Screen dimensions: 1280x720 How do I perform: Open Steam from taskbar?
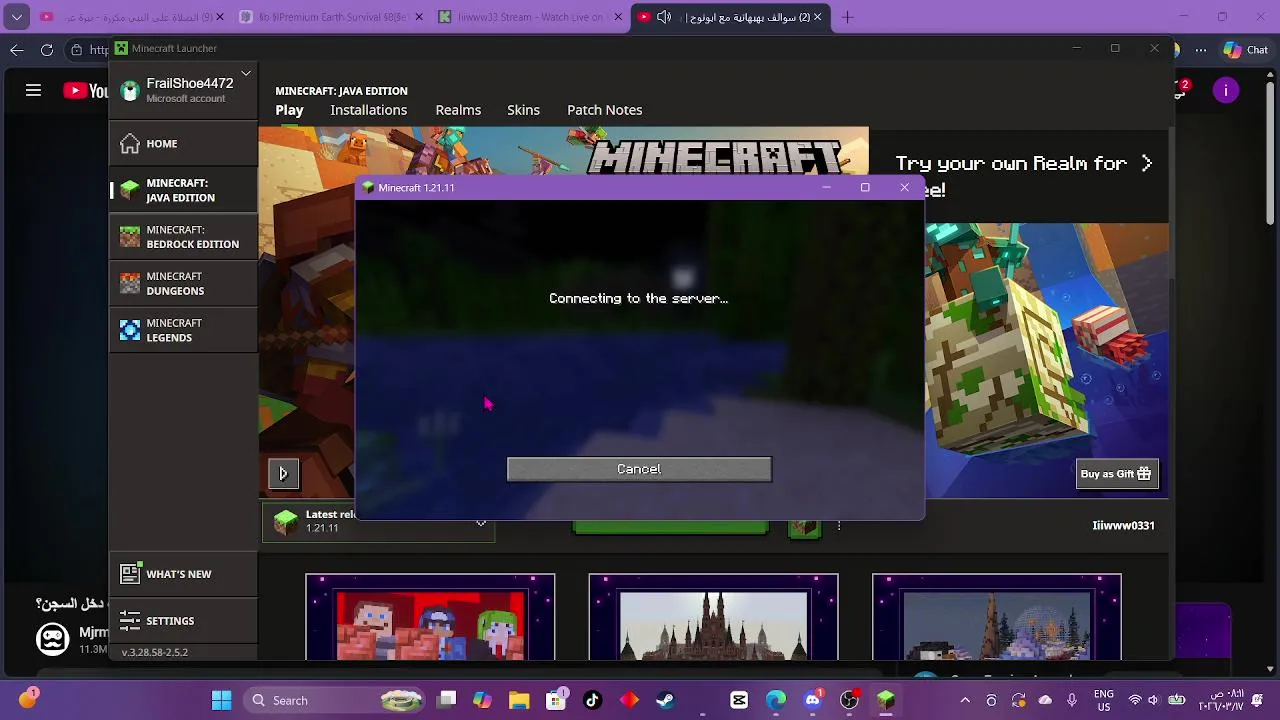tap(666, 700)
